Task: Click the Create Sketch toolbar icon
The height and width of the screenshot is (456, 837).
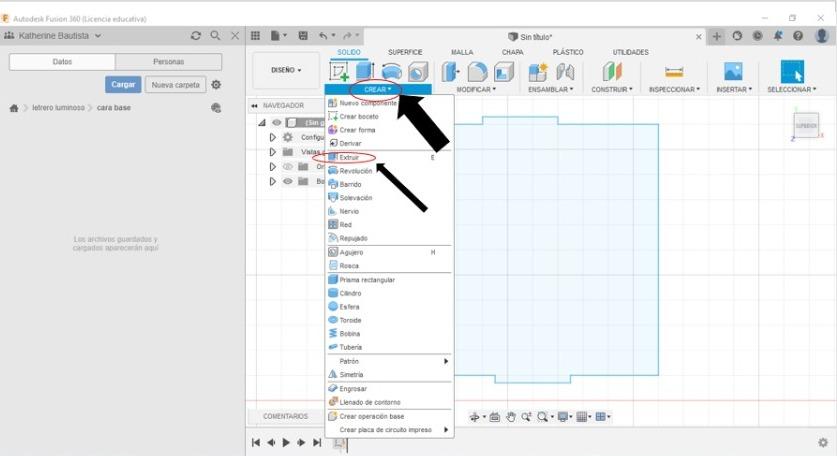Action: [339, 72]
